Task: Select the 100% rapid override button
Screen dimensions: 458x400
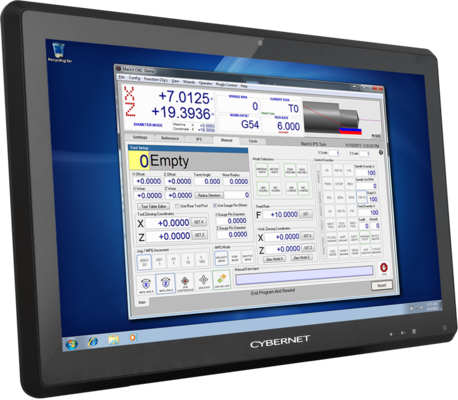Action: click(362, 197)
